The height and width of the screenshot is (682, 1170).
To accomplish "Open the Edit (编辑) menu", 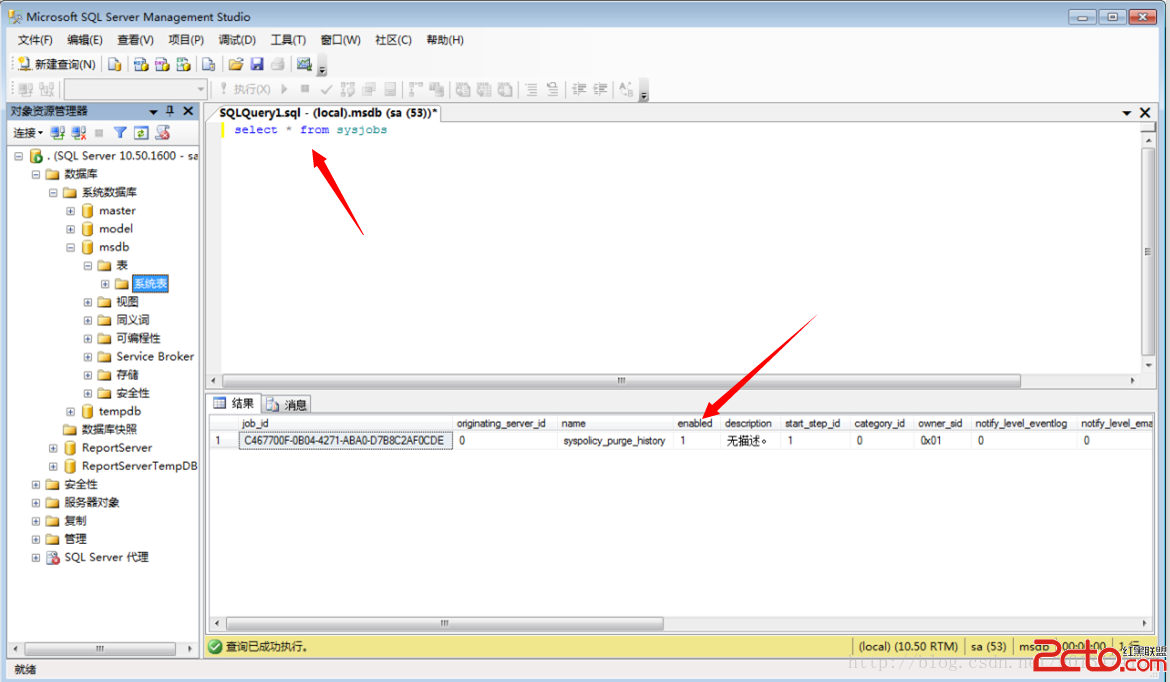I will [84, 40].
